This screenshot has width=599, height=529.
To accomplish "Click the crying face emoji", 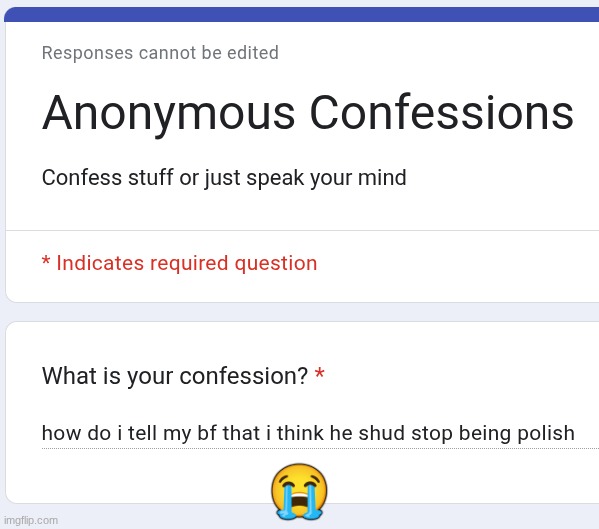I will coord(299,492).
